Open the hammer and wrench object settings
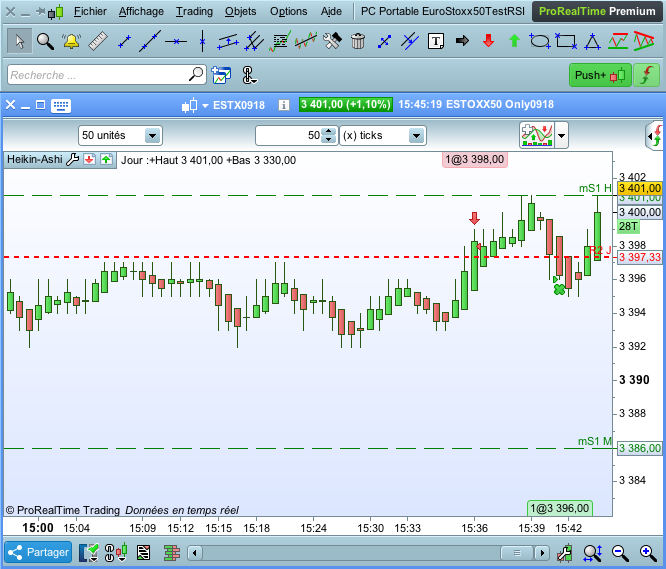 click(x=332, y=41)
